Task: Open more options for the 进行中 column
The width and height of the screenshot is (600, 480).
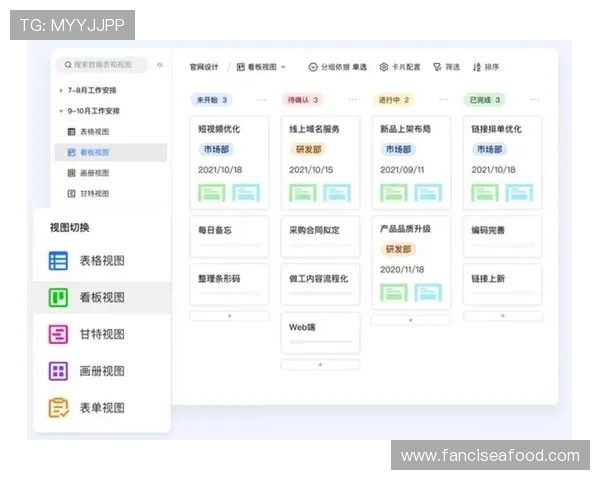Action: tap(443, 100)
